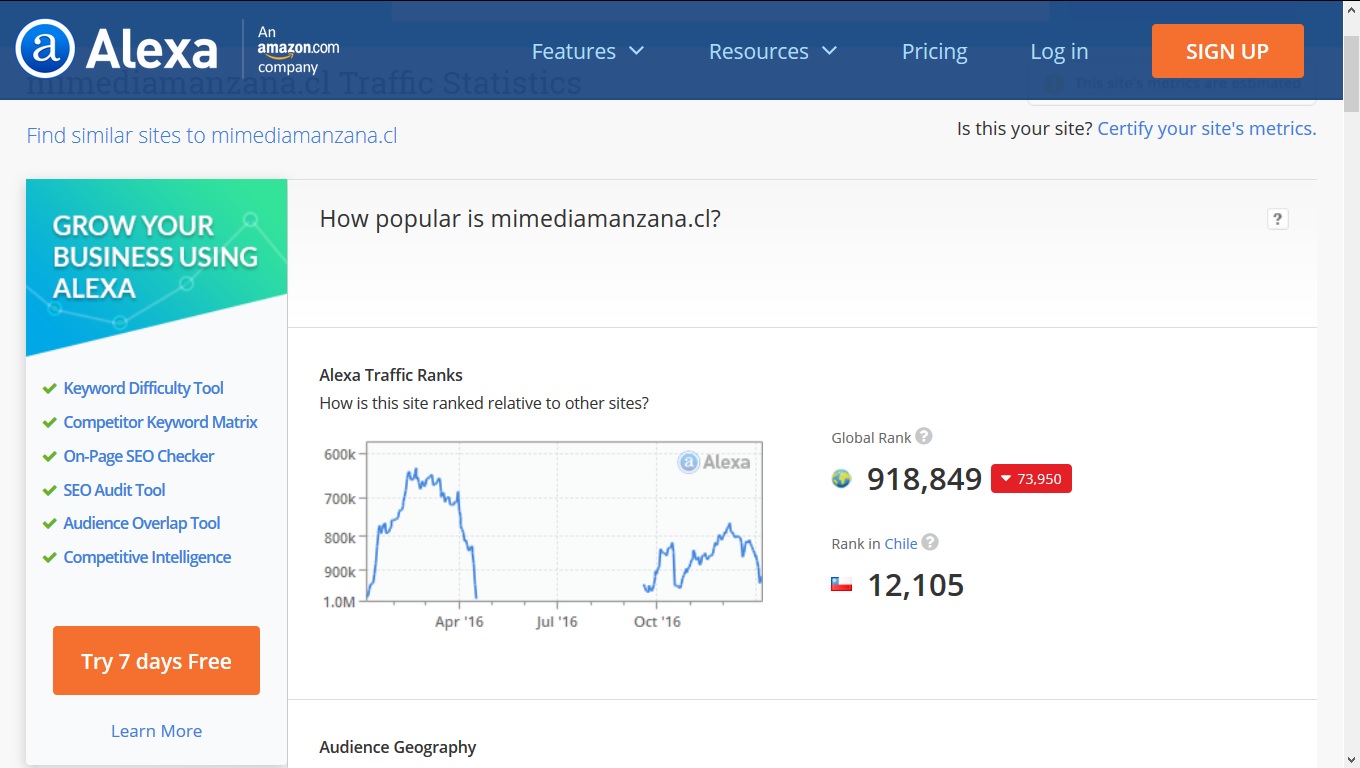Image resolution: width=1360 pixels, height=768 pixels.
Task: Click the Global Rank help icon
Action: (924, 436)
